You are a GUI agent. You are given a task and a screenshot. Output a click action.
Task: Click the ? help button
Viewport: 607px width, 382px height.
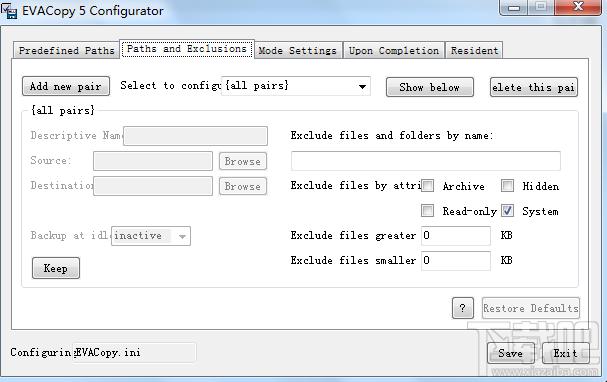click(463, 308)
